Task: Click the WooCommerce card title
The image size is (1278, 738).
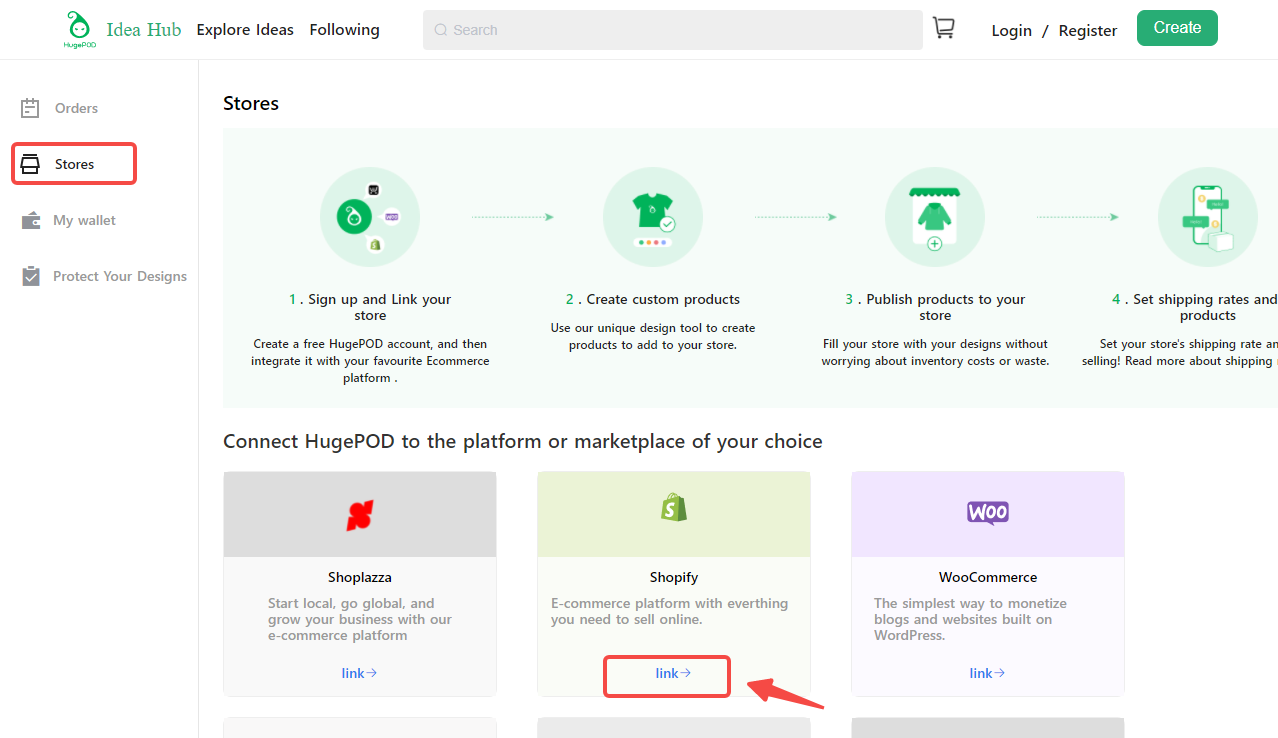Action: 988,577
